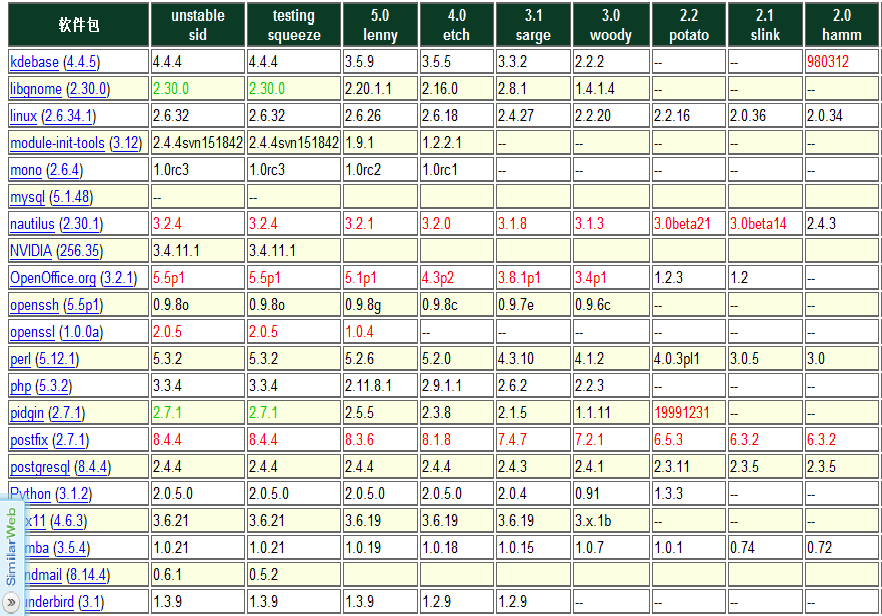The image size is (882, 616).
Task: Select the red 980312 cell in kdebase row
Action: (x=842, y=61)
